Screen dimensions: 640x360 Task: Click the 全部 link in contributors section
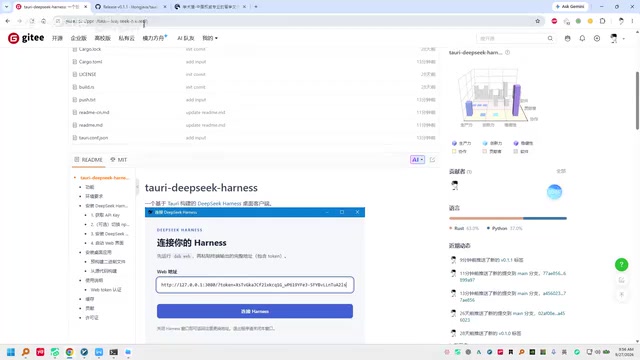pyautogui.click(x=561, y=171)
